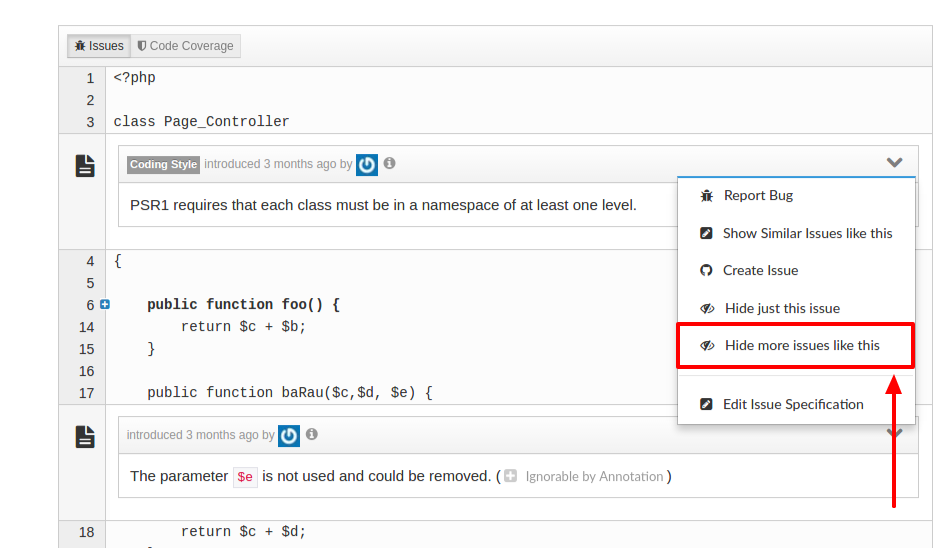Click the author avatar on the unused parameter issue
This screenshot has width=948, height=548.
click(289, 435)
